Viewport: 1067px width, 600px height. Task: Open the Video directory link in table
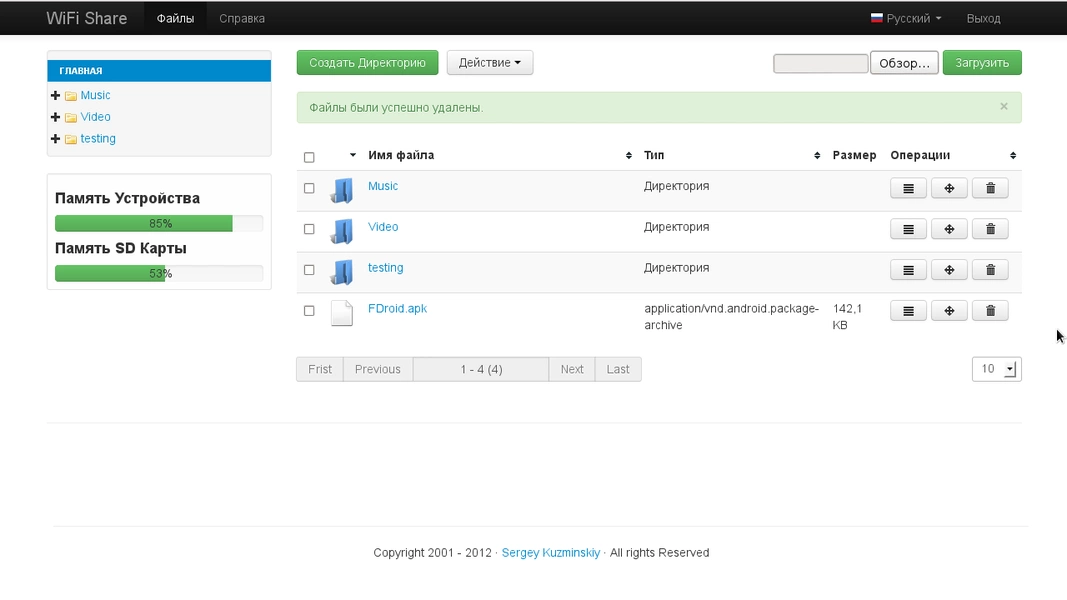point(383,227)
